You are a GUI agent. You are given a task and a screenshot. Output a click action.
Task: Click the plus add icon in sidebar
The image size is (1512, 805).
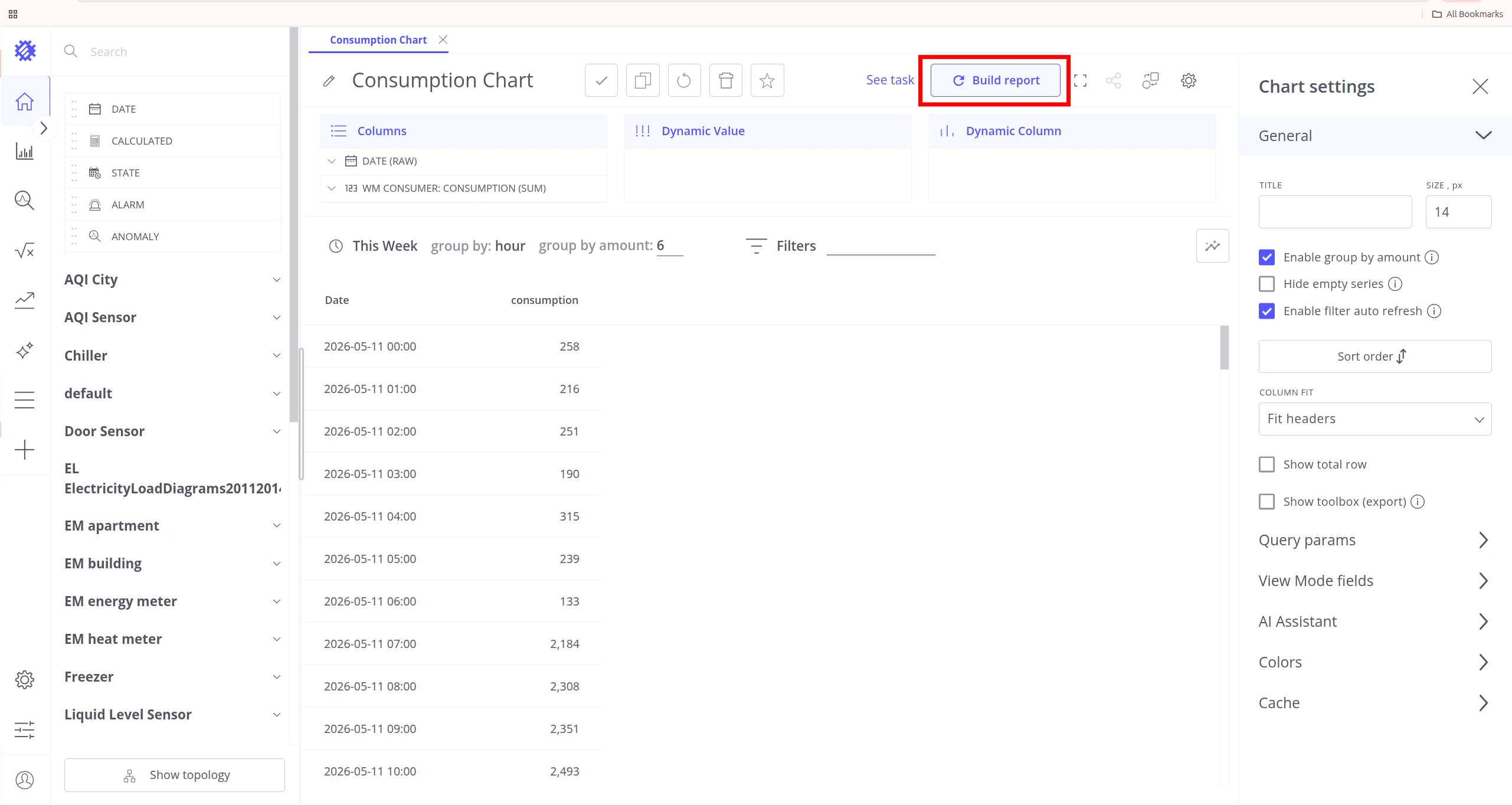point(24,450)
